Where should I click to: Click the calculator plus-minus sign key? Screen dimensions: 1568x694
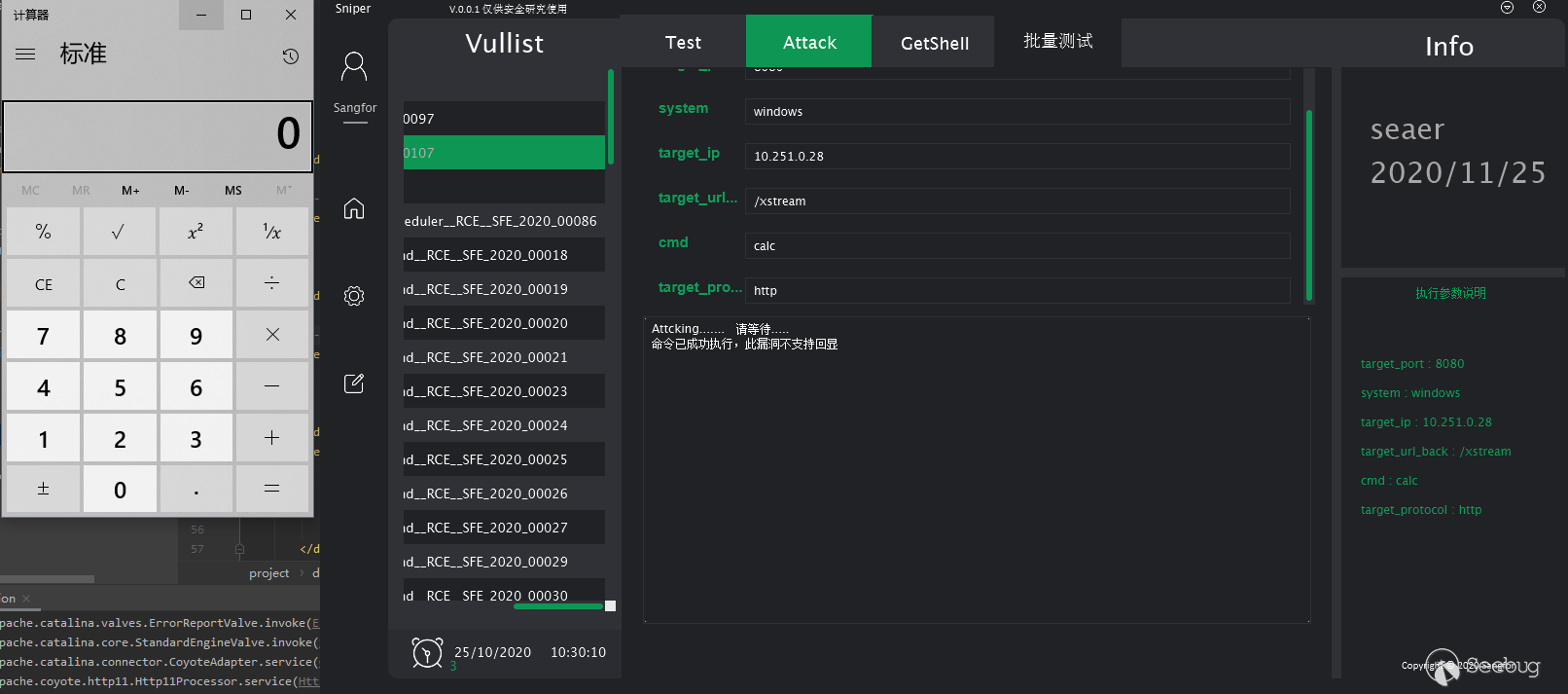coord(44,489)
